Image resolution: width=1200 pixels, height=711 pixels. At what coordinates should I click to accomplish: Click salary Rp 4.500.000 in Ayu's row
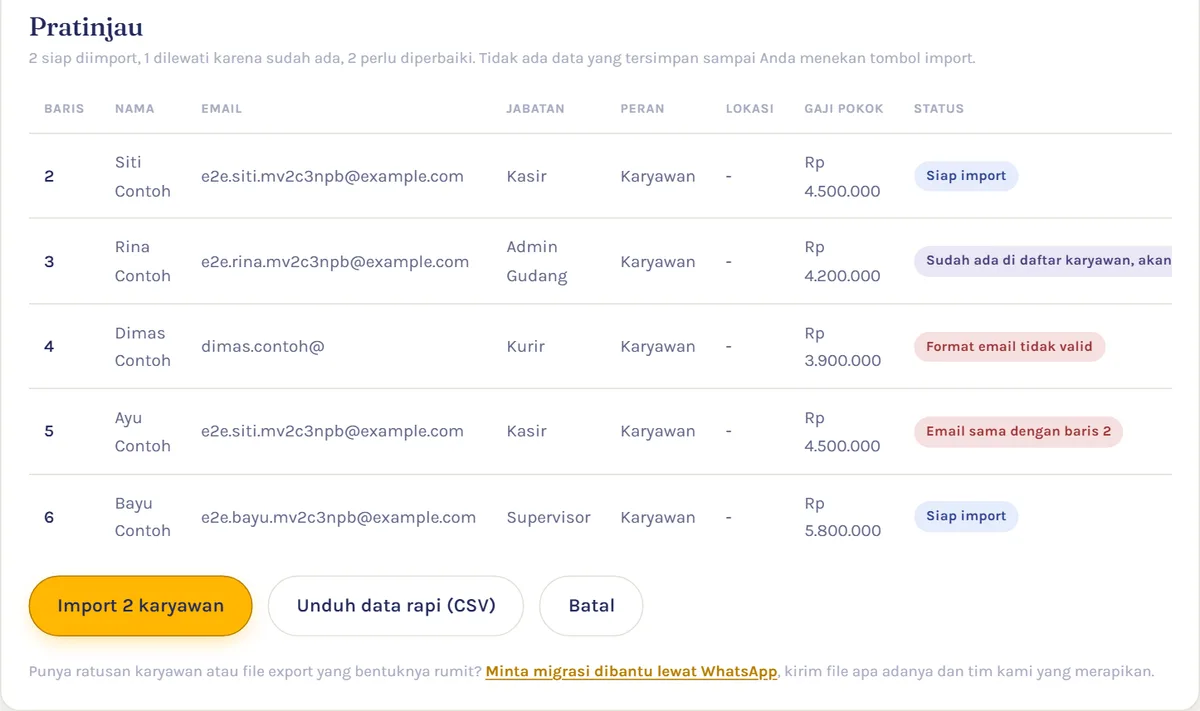point(843,432)
